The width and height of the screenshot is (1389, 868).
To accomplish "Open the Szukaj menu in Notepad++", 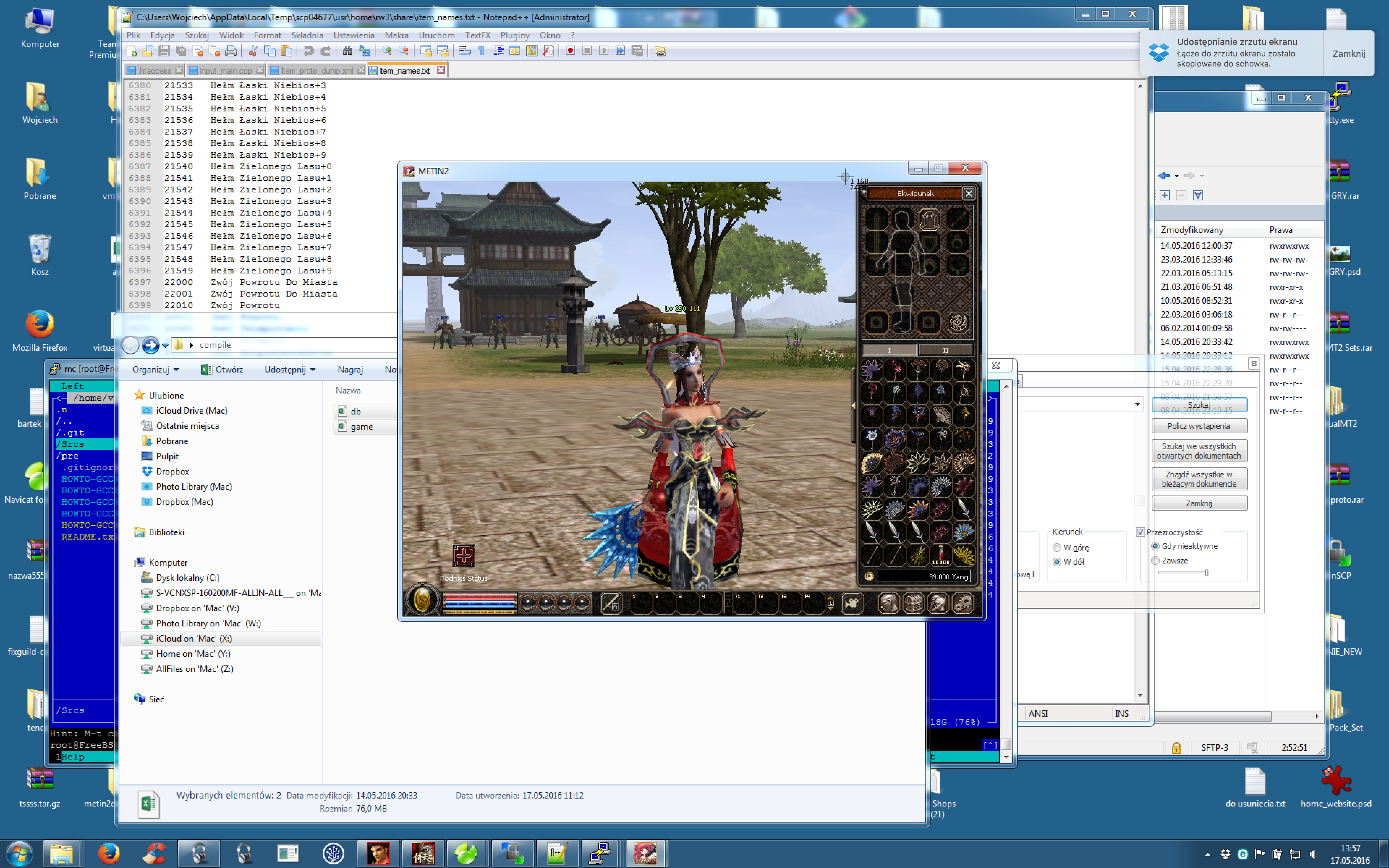I will 197,35.
